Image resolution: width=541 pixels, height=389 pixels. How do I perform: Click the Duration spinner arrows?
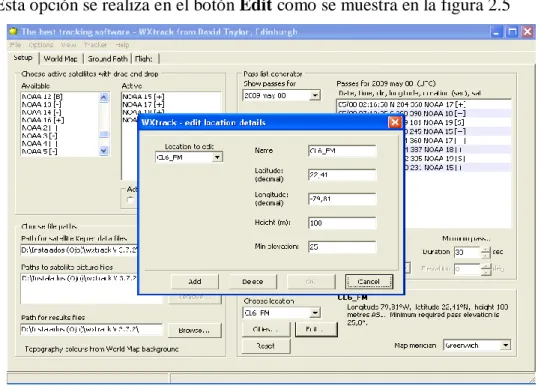pyautogui.click(x=485, y=252)
